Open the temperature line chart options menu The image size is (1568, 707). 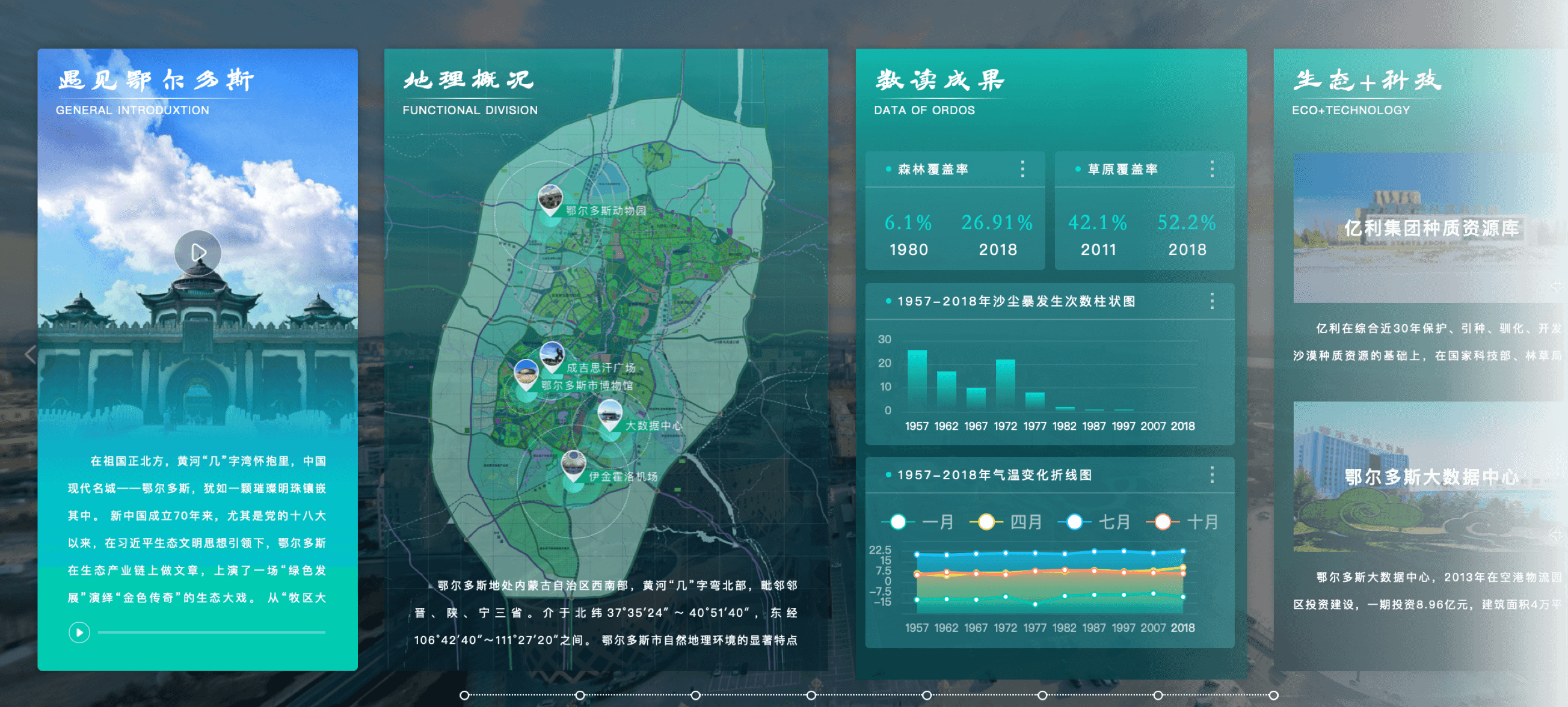[1212, 474]
